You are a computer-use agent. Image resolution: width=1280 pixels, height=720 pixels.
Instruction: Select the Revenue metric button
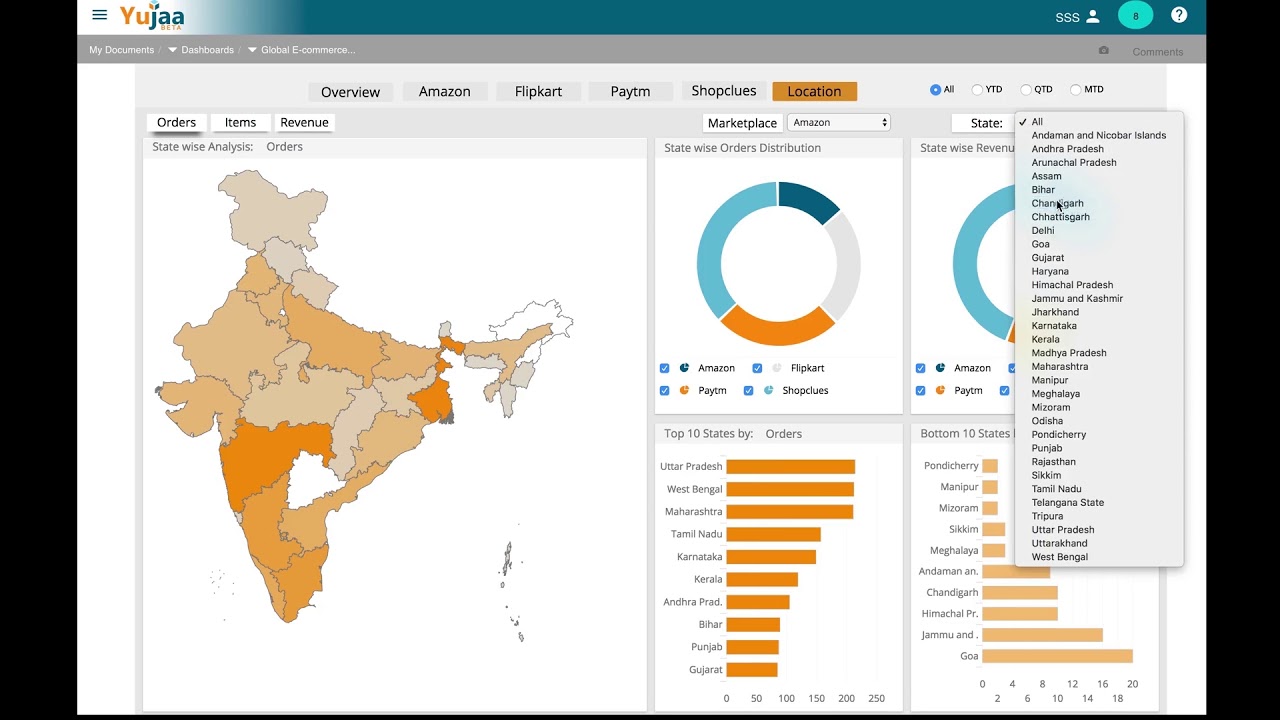point(304,122)
